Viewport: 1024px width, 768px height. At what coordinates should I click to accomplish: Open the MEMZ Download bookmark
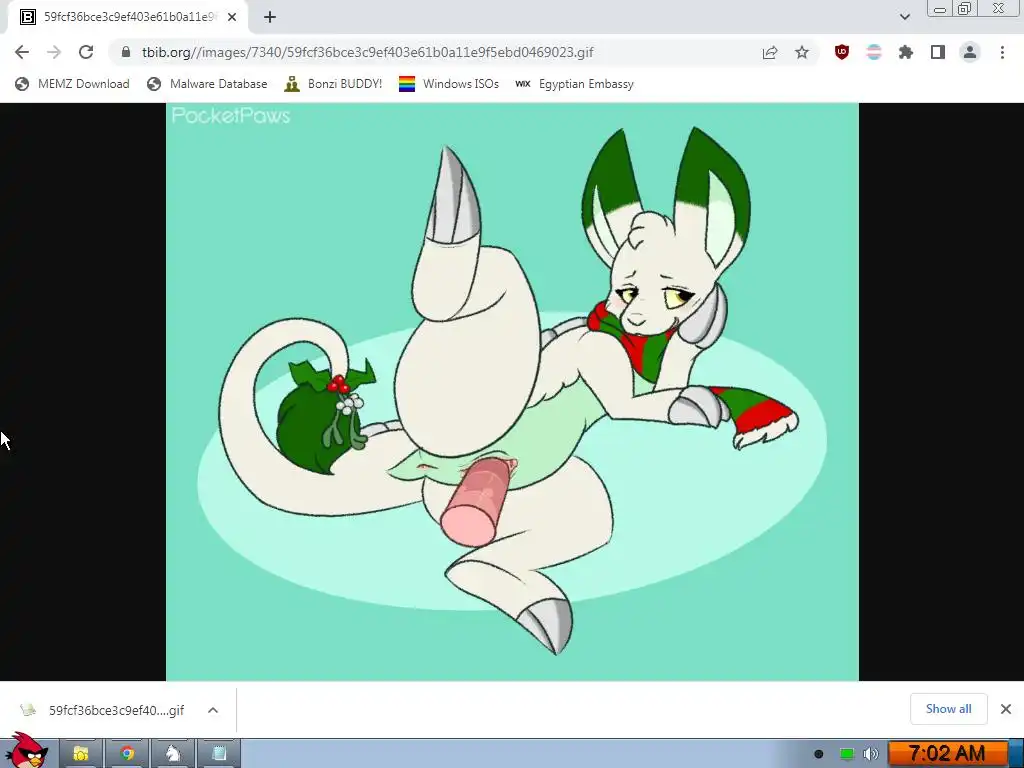(72, 84)
